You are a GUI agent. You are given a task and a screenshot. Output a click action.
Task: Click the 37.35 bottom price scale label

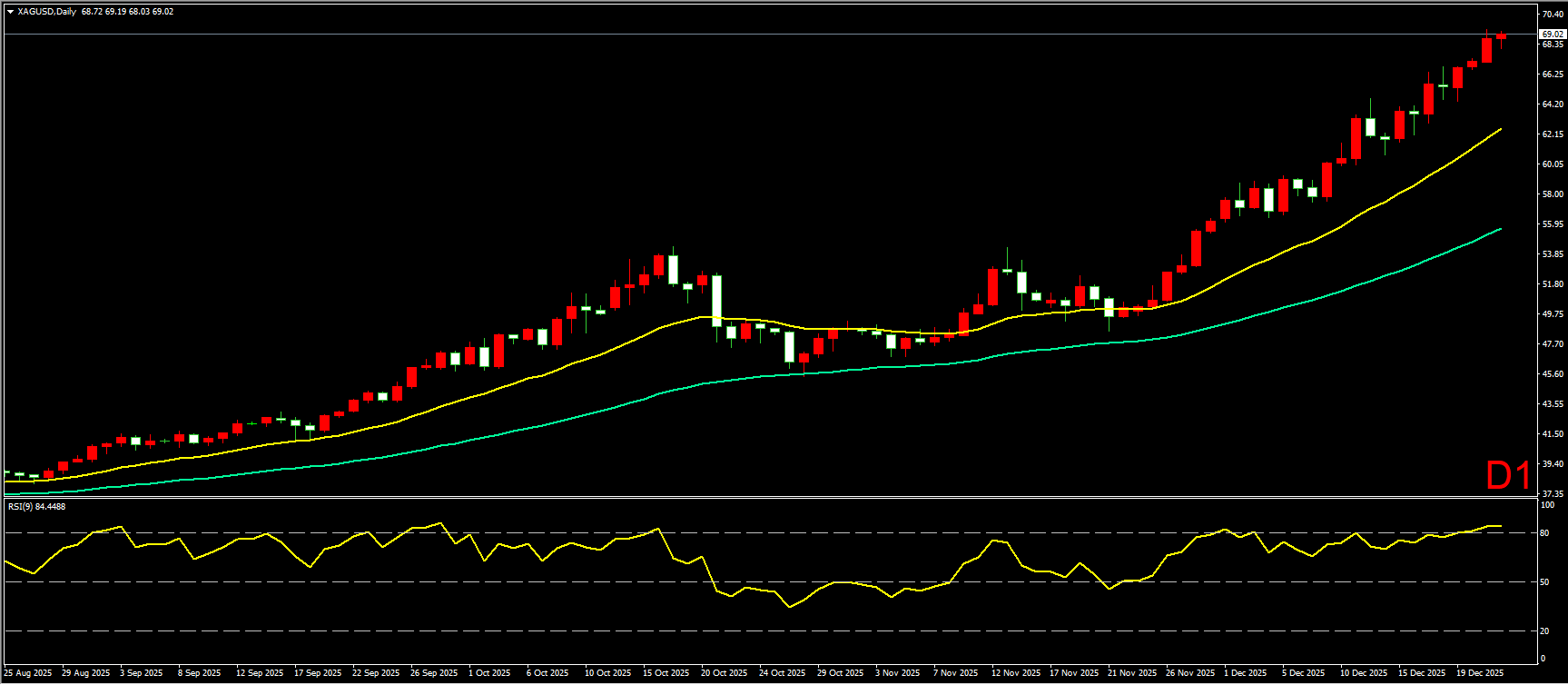click(1552, 493)
